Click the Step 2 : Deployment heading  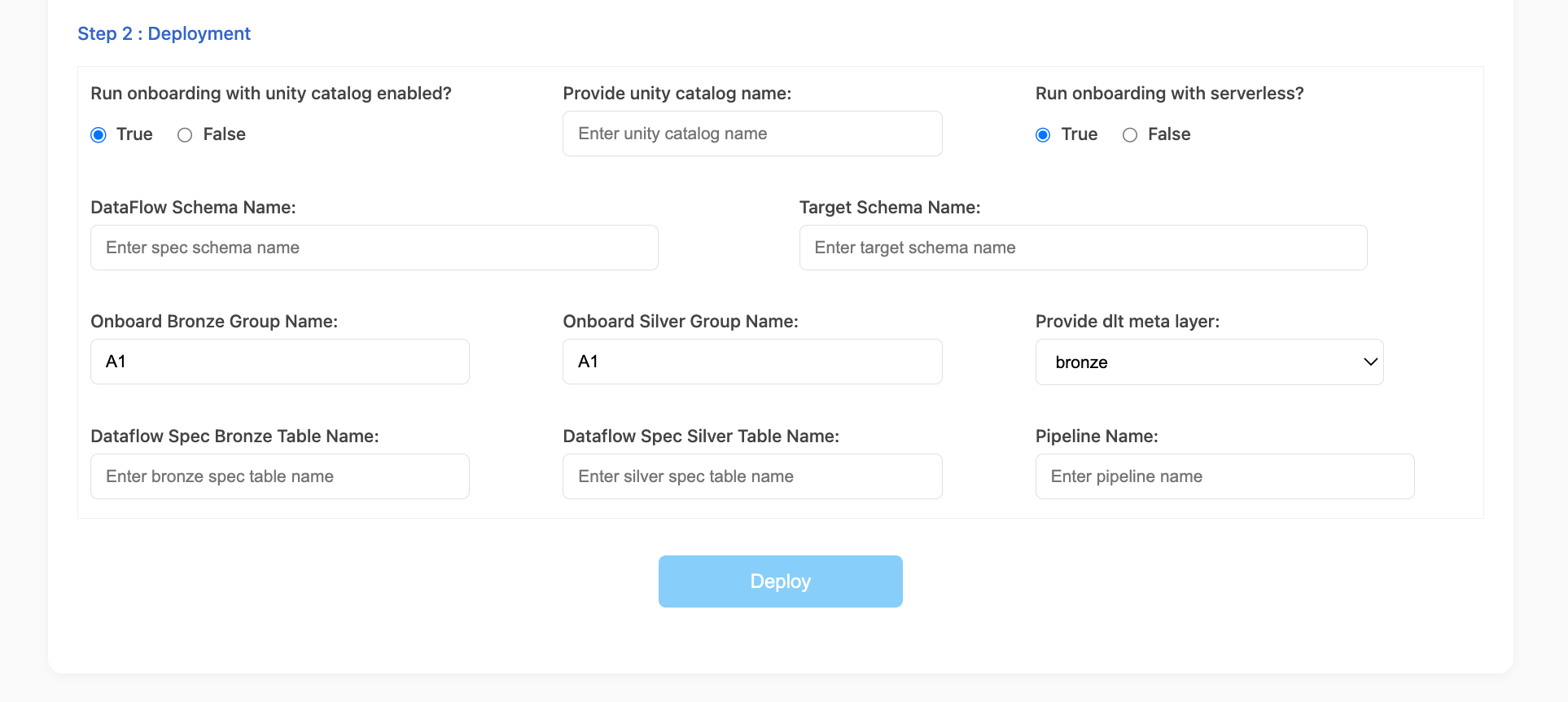click(x=164, y=33)
